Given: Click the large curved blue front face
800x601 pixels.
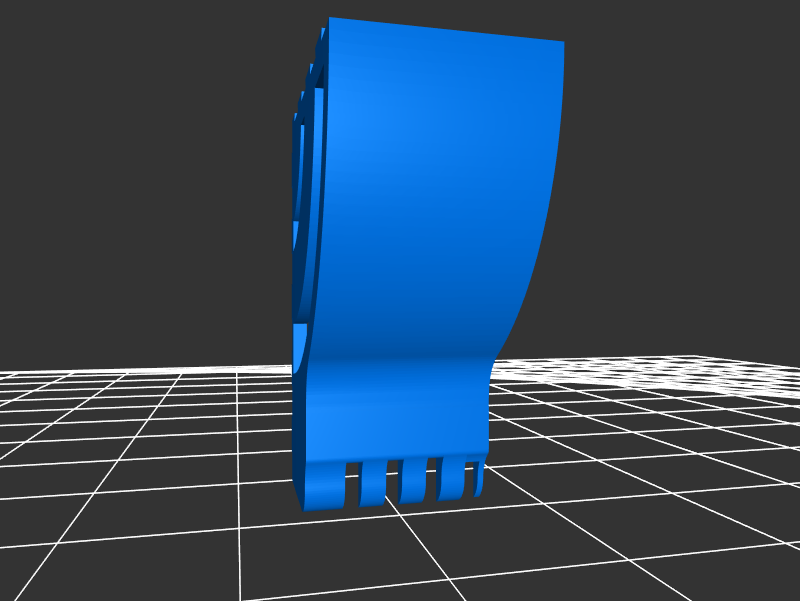Looking at the screenshot, I should click(430, 200).
